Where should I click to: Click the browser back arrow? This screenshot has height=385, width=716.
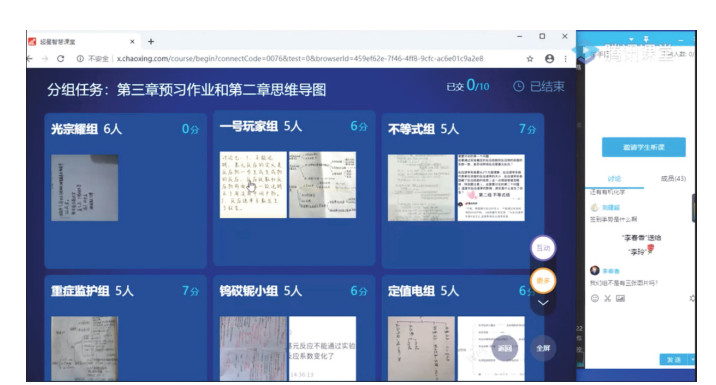[30, 58]
